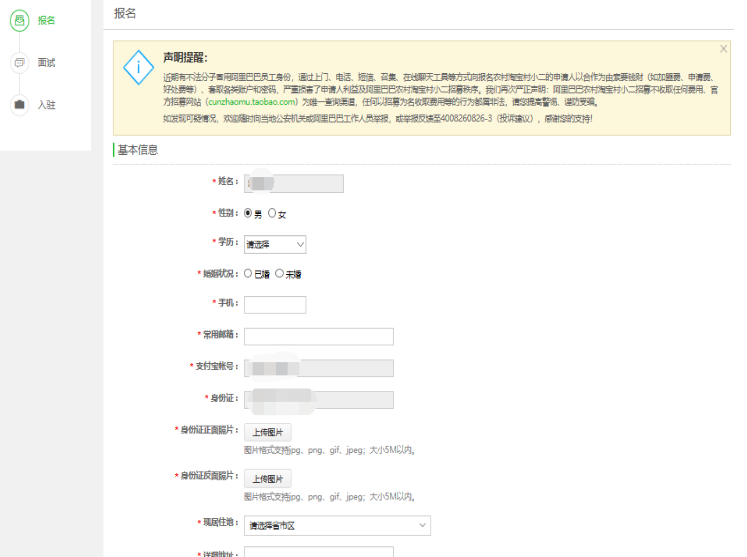747x557 pixels.
Task: Click the 常用邮箱 text box
Action: coord(318,336)
